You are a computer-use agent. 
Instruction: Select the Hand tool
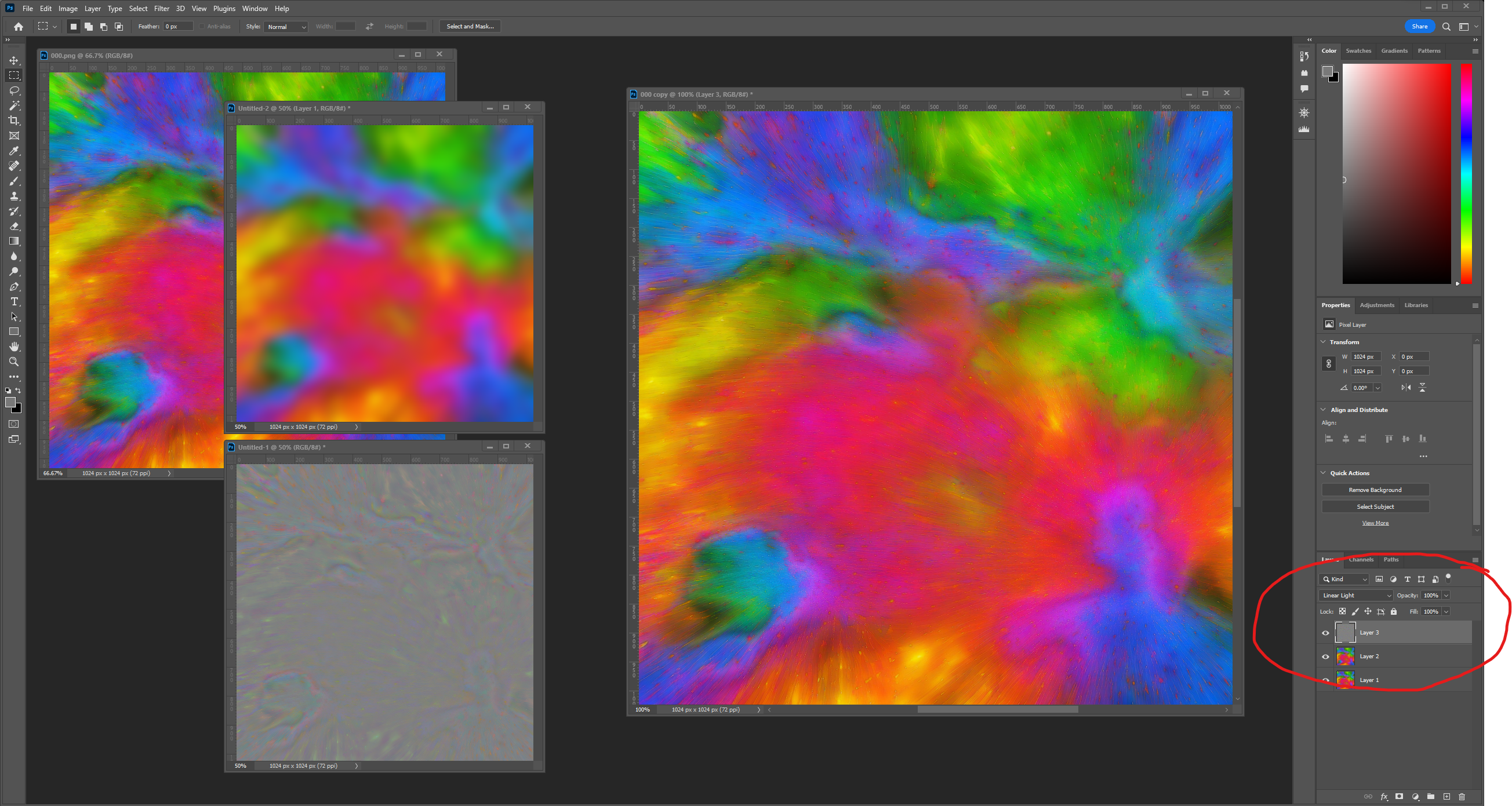tap(14, 346)
